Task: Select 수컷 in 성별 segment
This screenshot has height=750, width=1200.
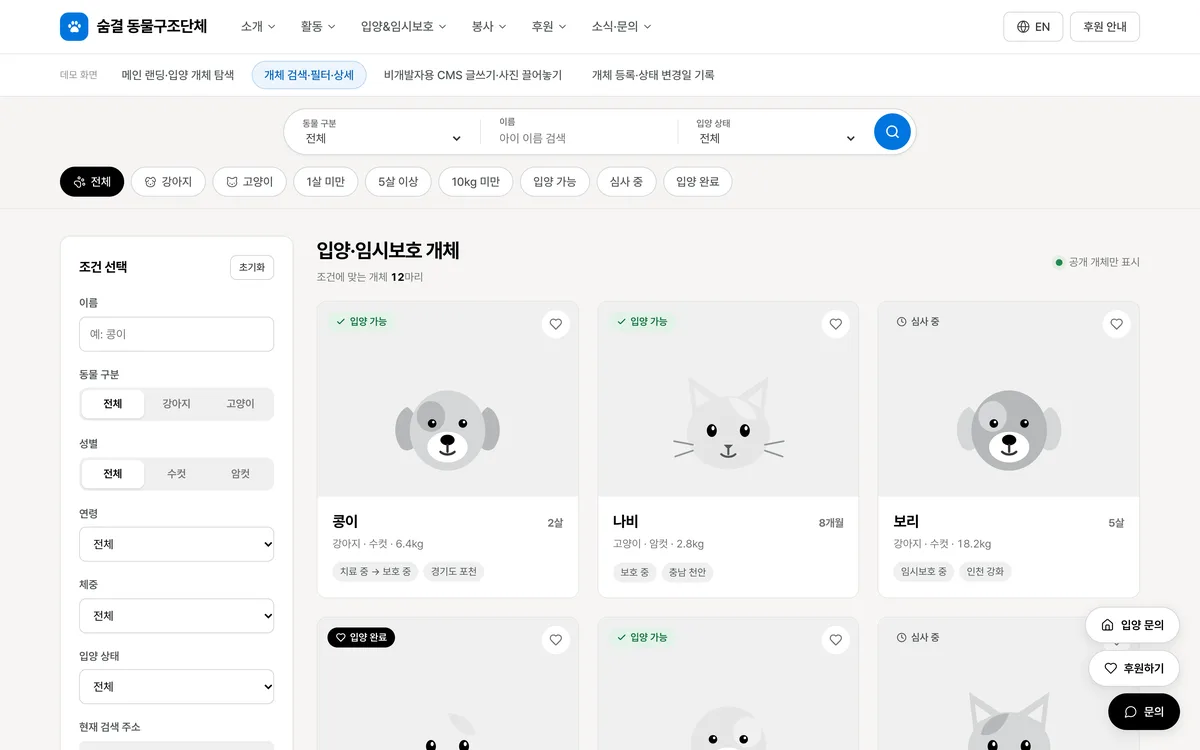Action: point(176,474)
